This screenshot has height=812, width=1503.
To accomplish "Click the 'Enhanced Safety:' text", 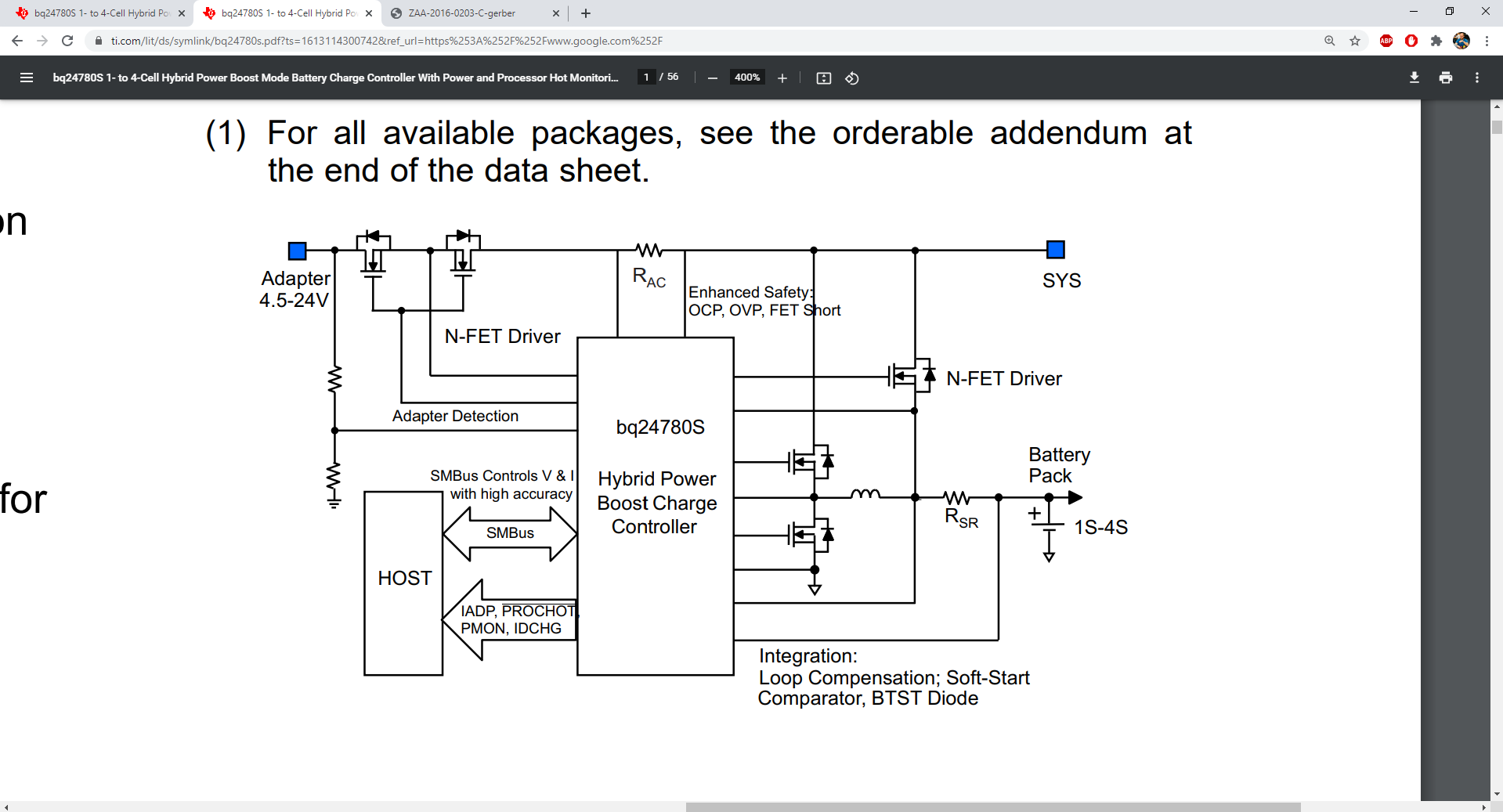I will (x=751, y=292).
